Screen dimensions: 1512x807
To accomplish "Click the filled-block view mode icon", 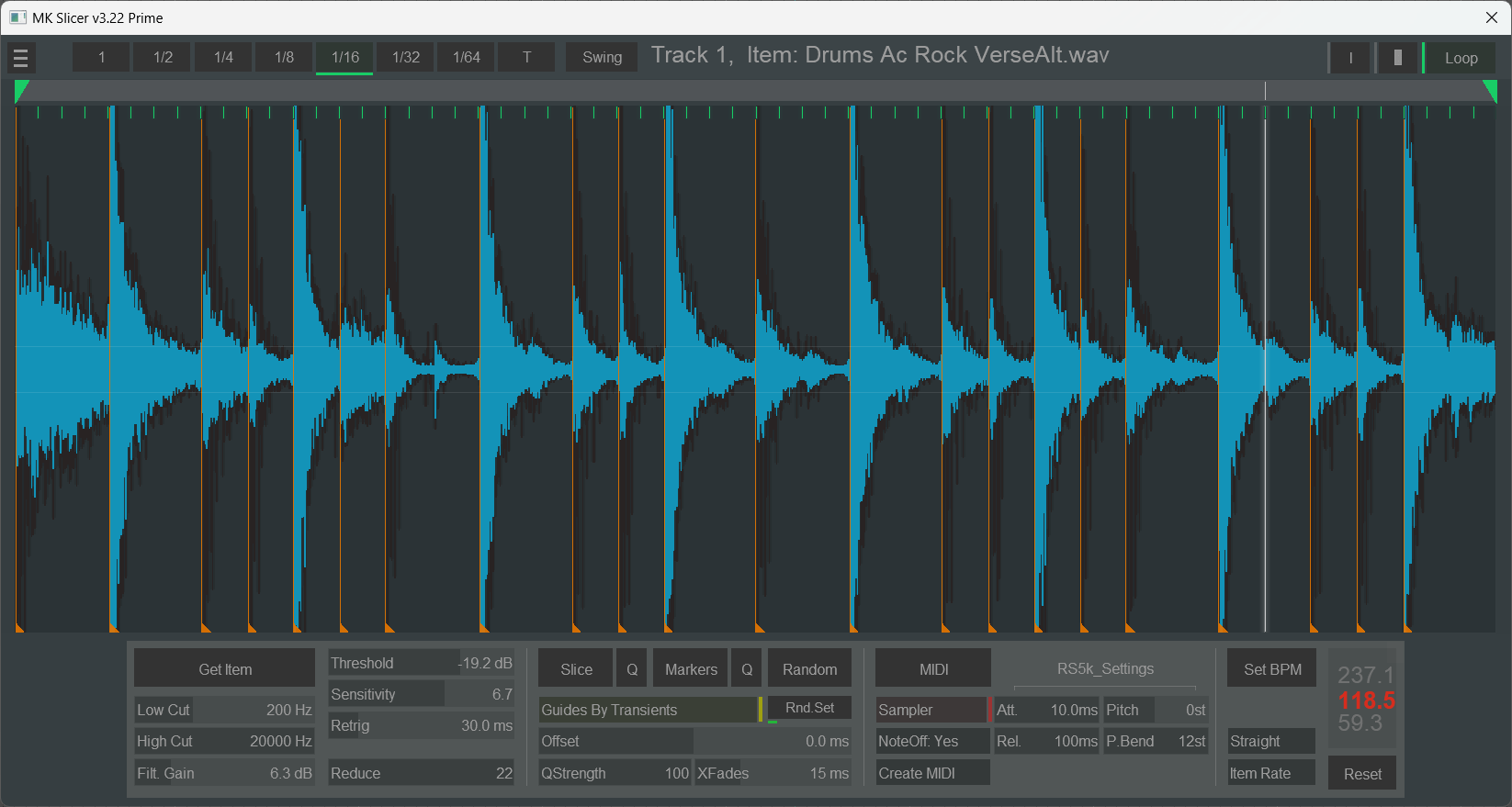I will pos(1397,58).
